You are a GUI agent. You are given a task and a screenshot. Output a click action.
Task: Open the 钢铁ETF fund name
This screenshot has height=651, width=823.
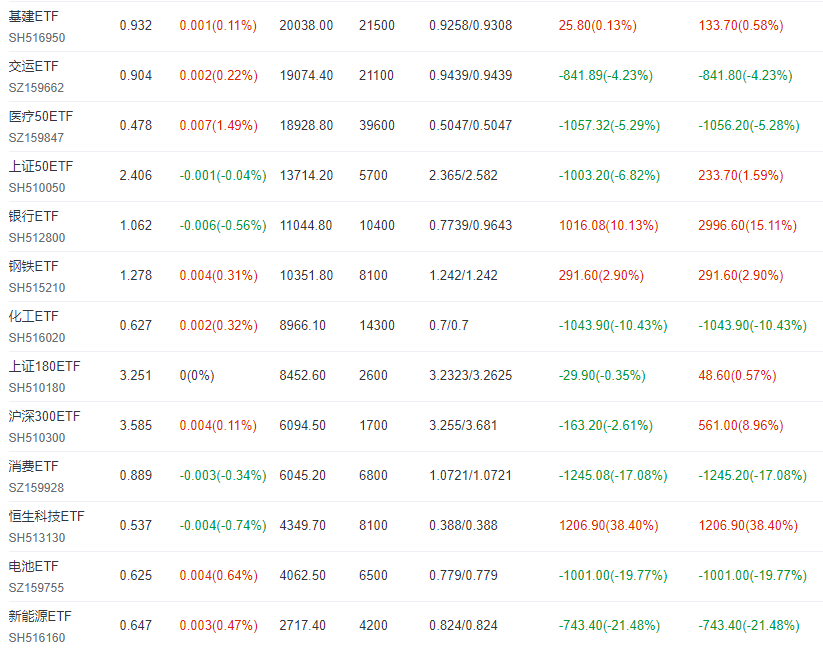pos(34,266)
